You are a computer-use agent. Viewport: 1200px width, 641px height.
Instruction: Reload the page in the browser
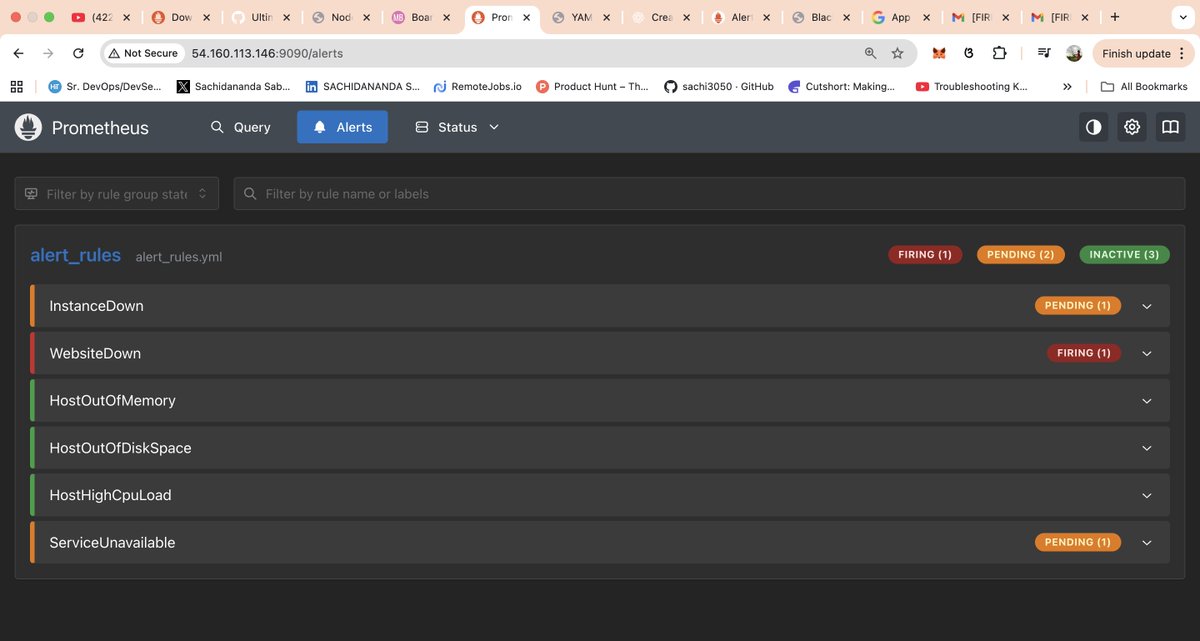tap(78, 53)
